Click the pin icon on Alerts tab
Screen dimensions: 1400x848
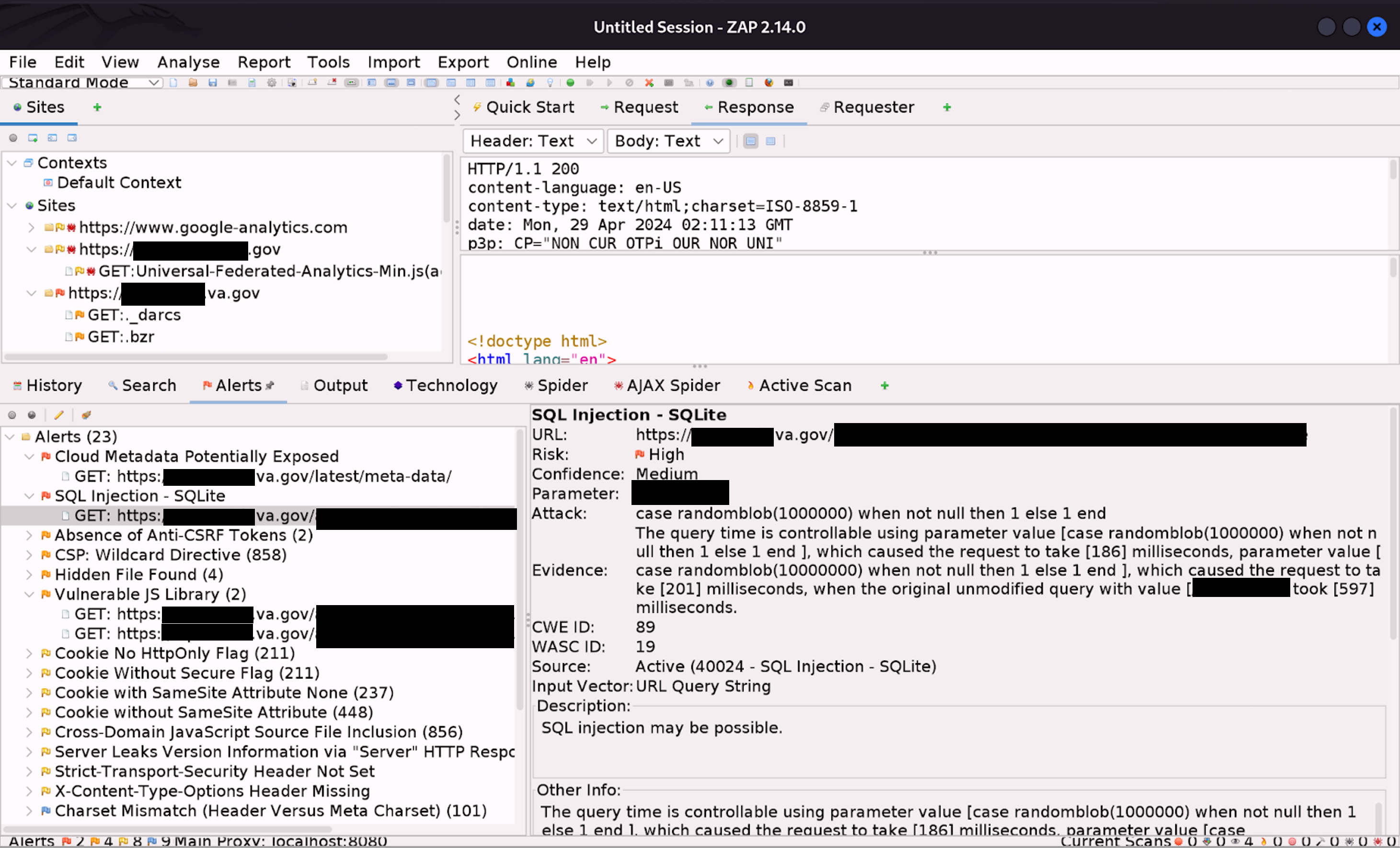(270, 386)
